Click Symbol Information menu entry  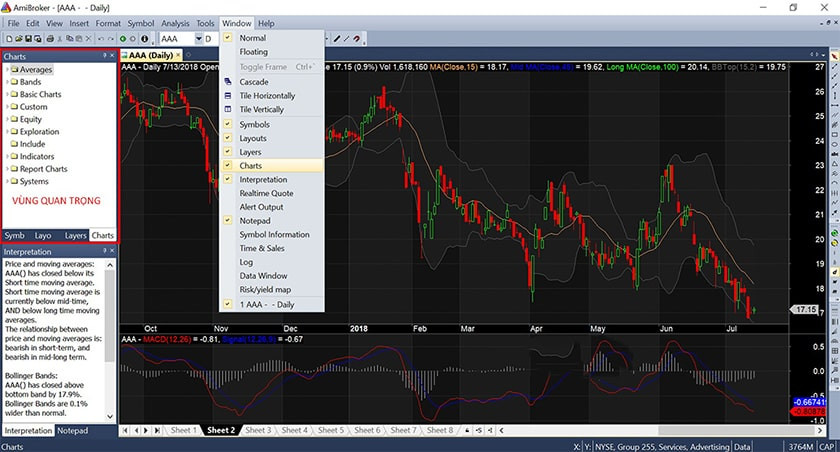click(274, 234)
